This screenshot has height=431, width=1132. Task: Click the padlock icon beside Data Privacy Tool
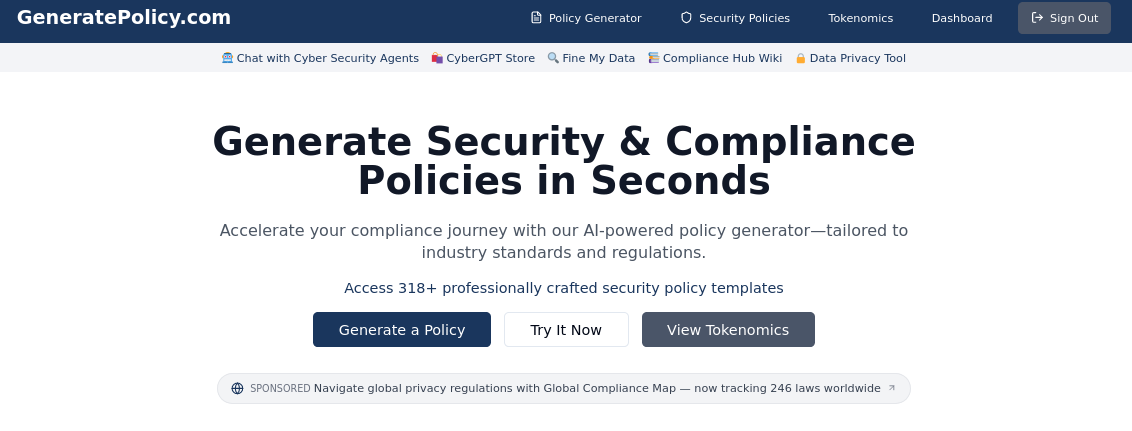tap(801, 58)
